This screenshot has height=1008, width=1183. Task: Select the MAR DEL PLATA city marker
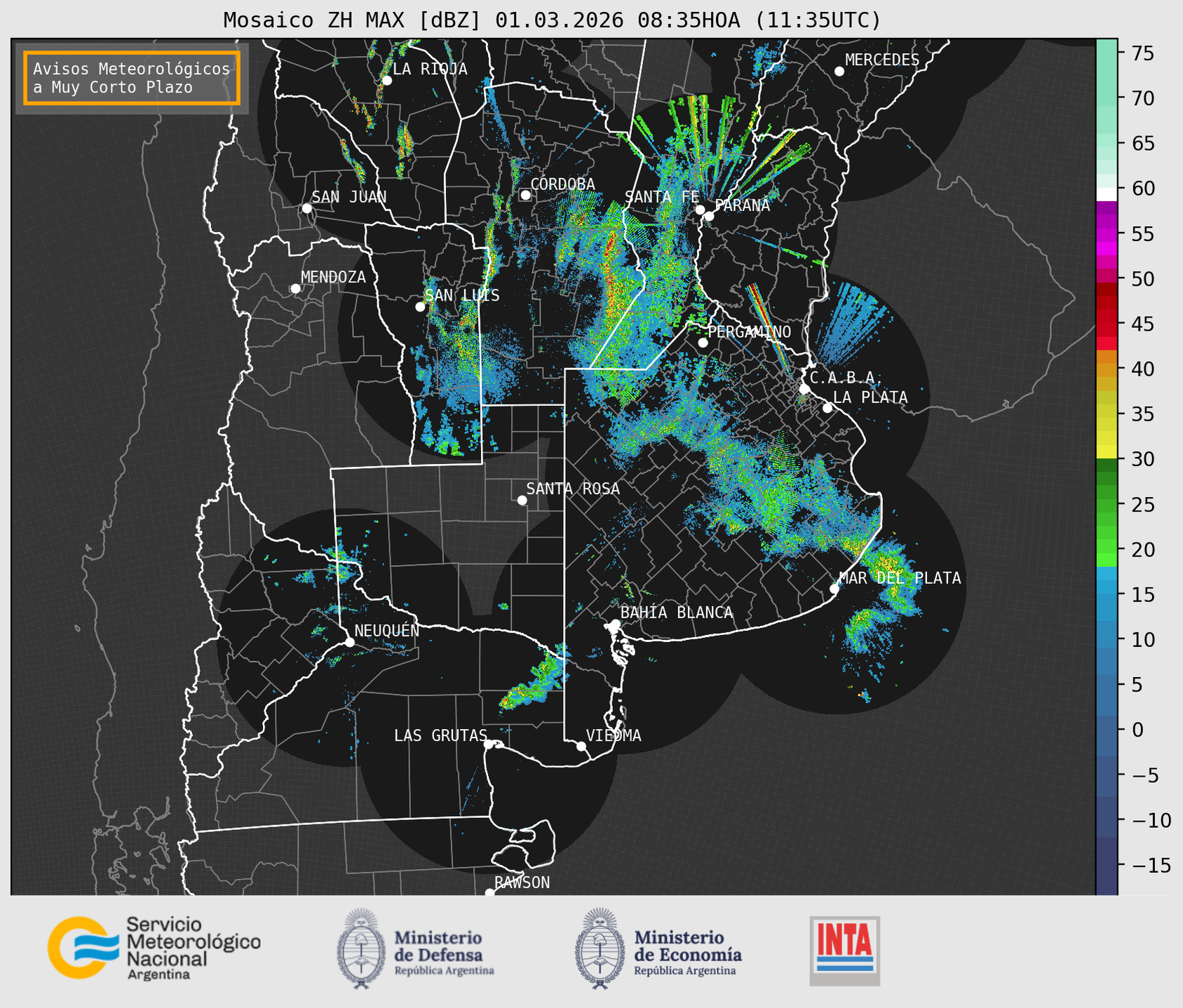(834, 589)
